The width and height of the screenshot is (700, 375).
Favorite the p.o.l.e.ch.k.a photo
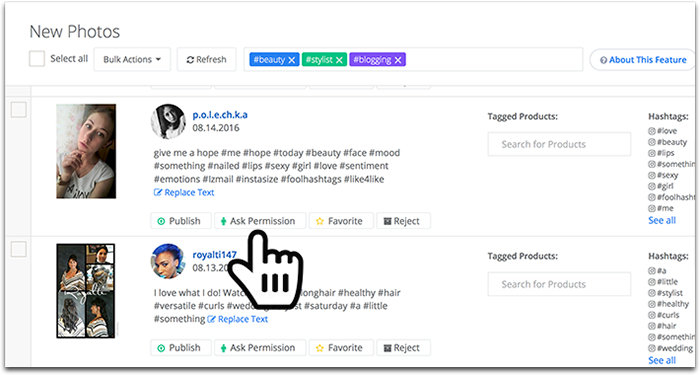coord(341,221)
